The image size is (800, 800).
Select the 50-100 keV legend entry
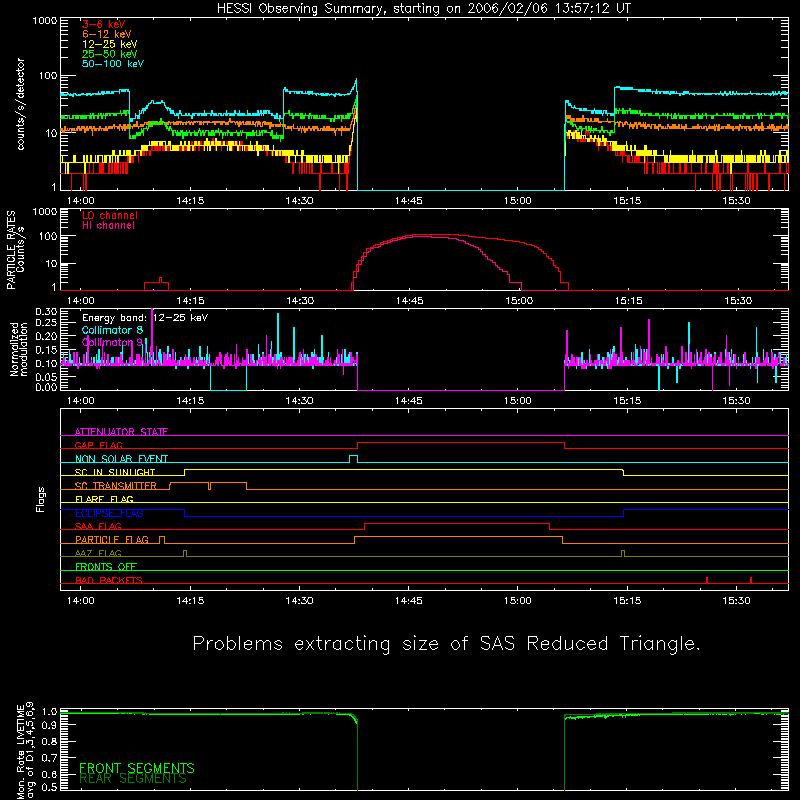(113, 64)
